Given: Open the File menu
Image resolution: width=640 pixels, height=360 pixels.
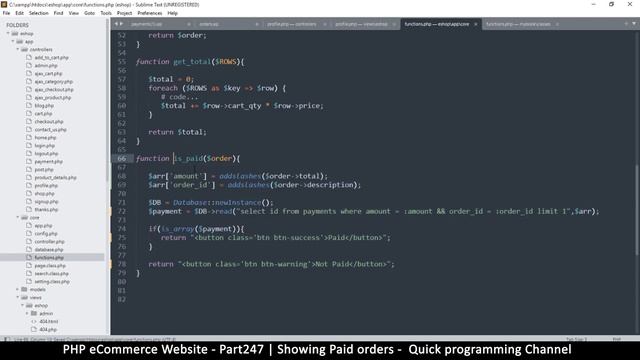Looking at the screenshot, I should [6, 13].
